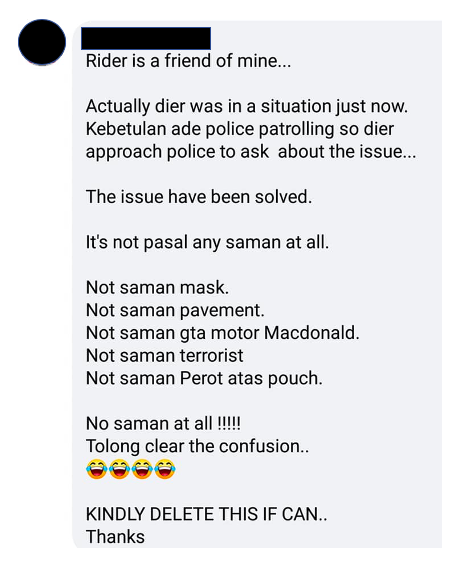The width and height of the screenshot is (458, 567).
Task: Click 'The issue have been solved.' sentence
Action: tap(199, 197)
